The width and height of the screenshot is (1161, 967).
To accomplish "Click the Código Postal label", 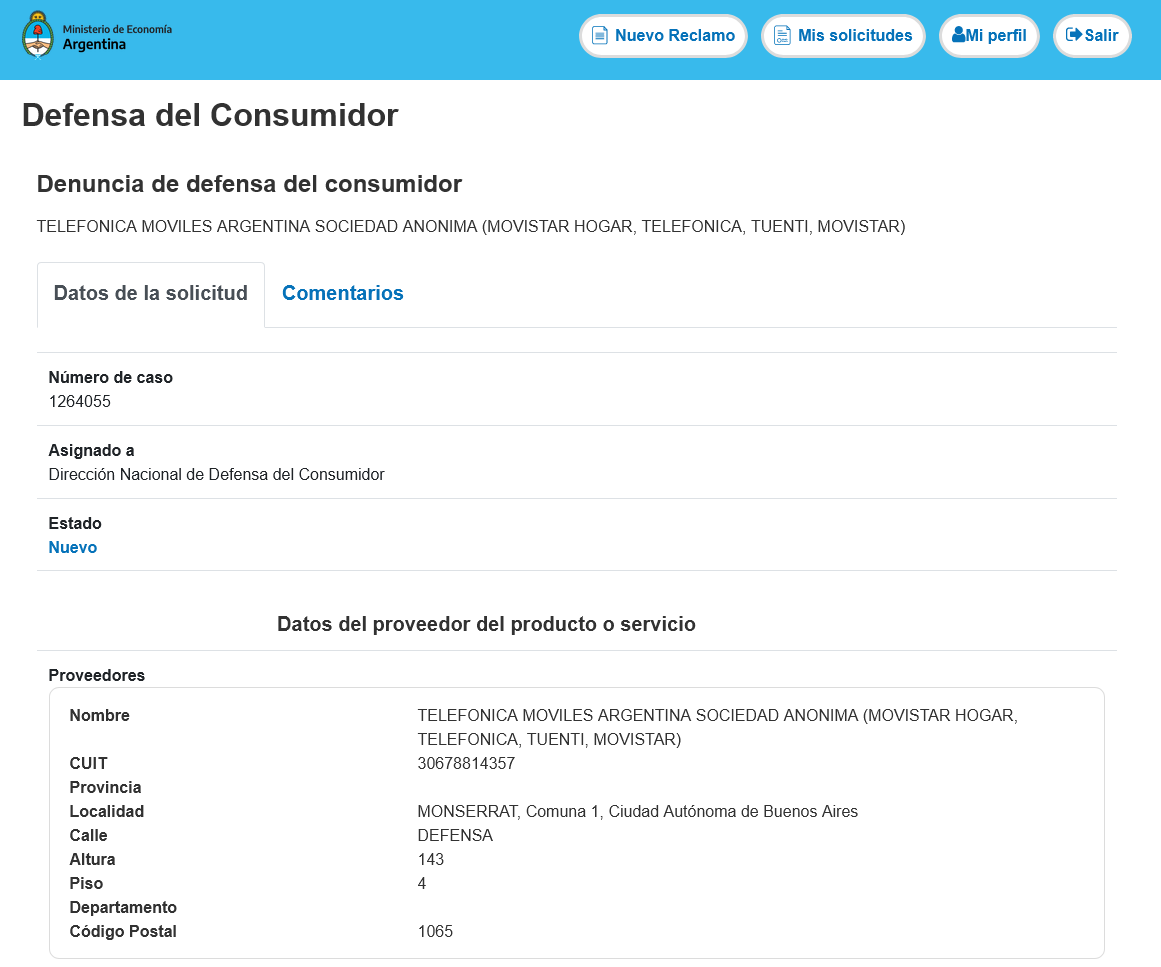I will point(123,931).
